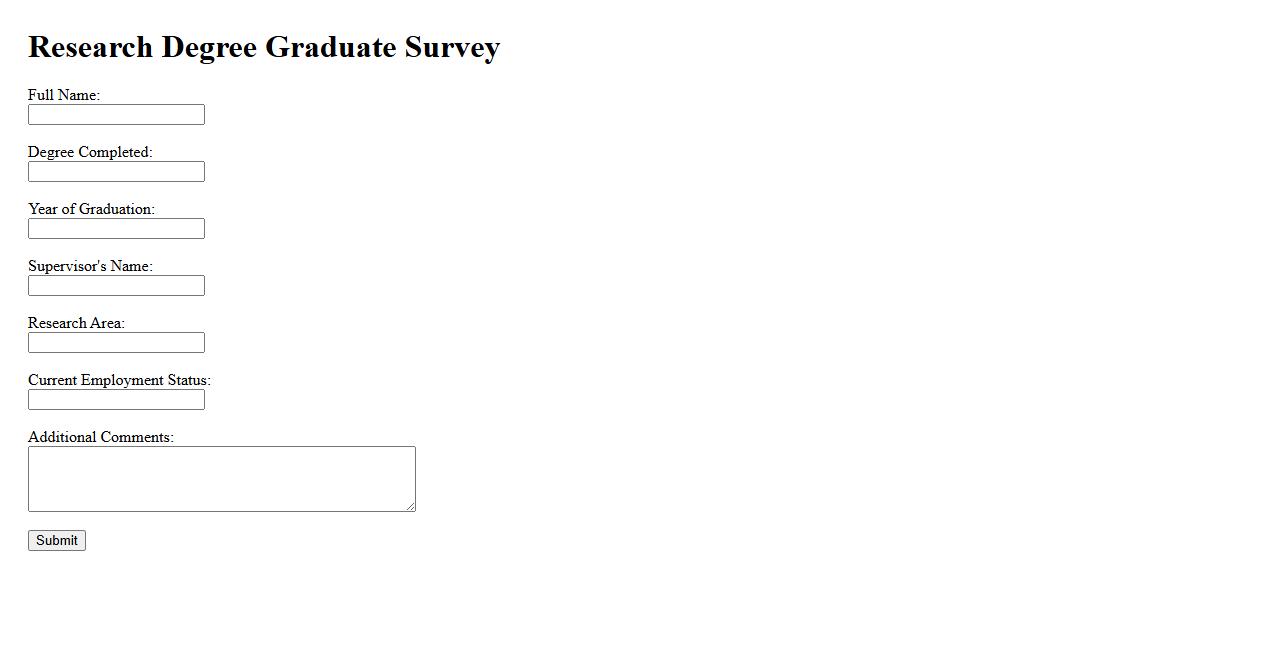The width and height of the screenshot is (1278, 650).
Task: Activate the Research Area text box
Action: click(116, 343)
